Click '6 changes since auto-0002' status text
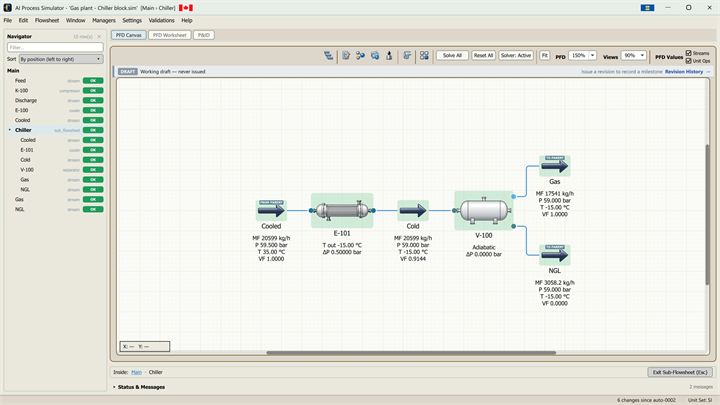 (647, 400)
